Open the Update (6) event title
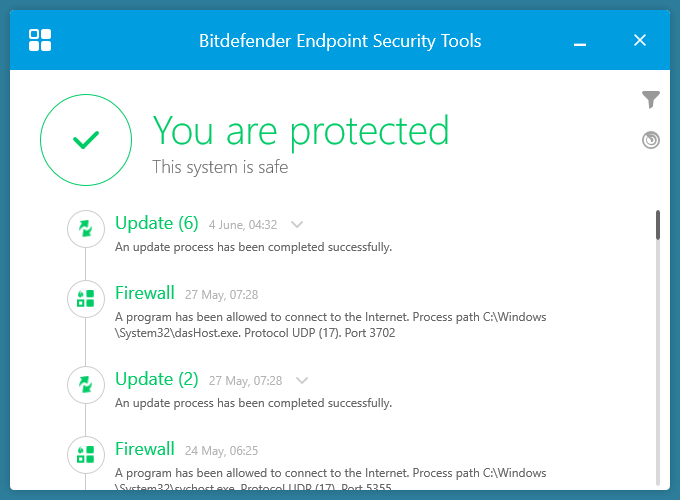 (x=157, y=223)
